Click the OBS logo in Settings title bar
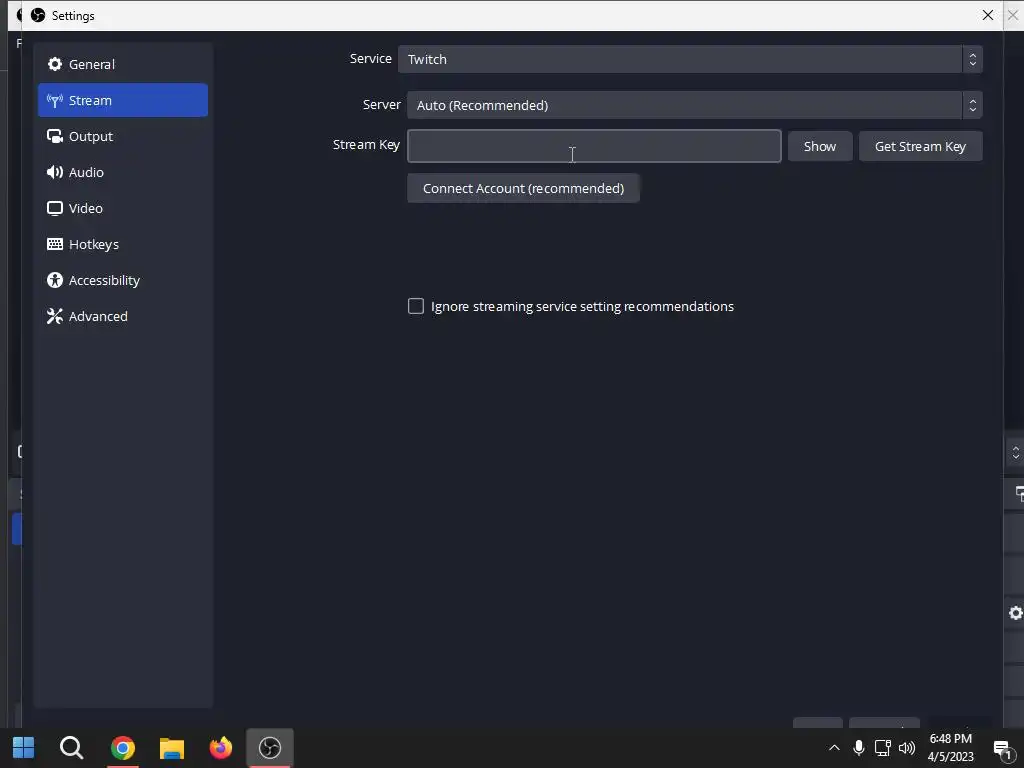 pos(38,15)
